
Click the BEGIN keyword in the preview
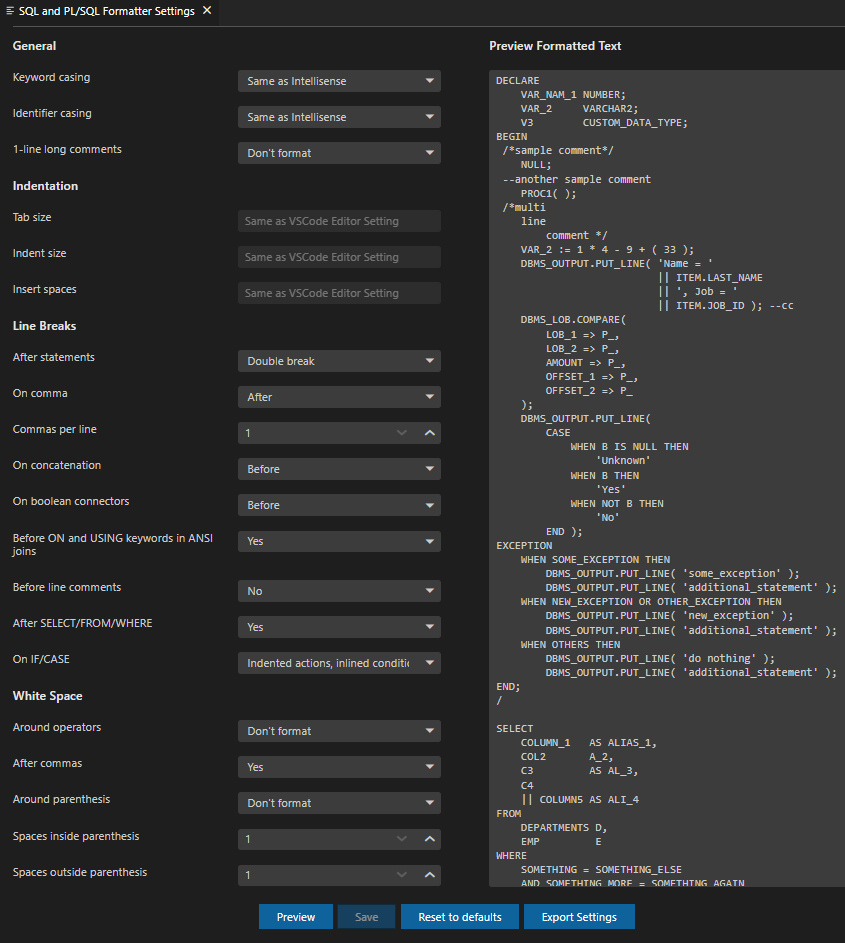[x=511, y=137]
